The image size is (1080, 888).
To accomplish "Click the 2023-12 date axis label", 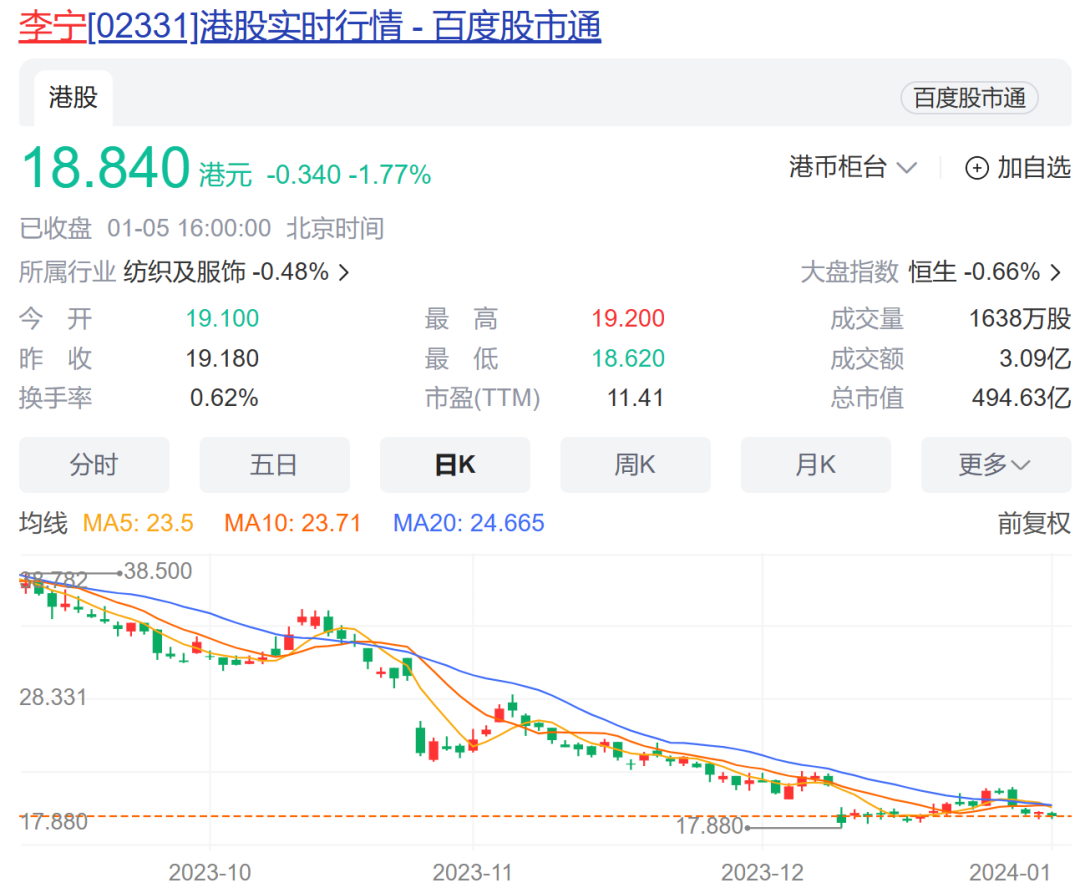I will (x=762, y=873).
